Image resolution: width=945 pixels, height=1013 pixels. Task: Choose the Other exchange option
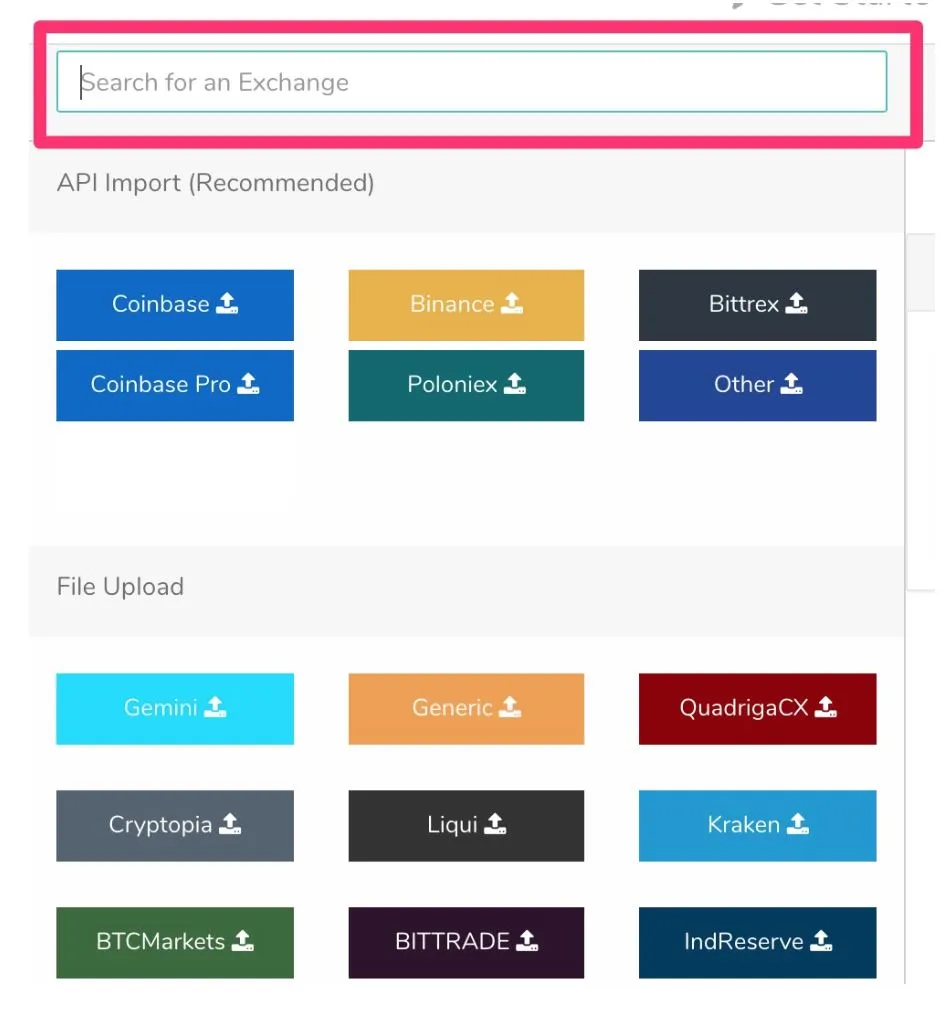pyautogui.click(x=757, y=385)
